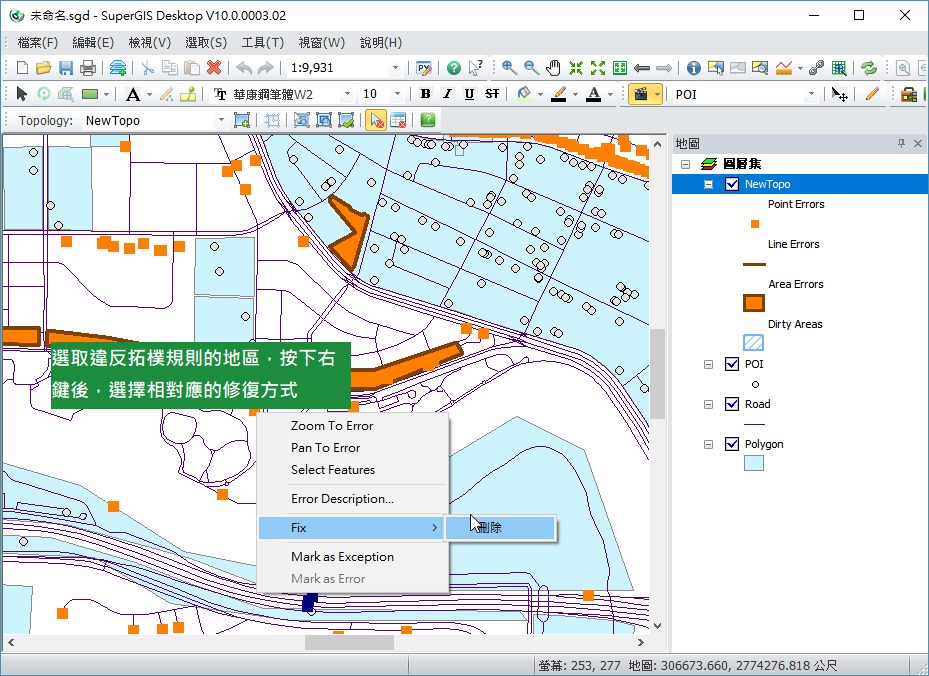Pick the fill color paint bucket
The width and height of the screenshot is (929, 676).
tap(524, 94)
